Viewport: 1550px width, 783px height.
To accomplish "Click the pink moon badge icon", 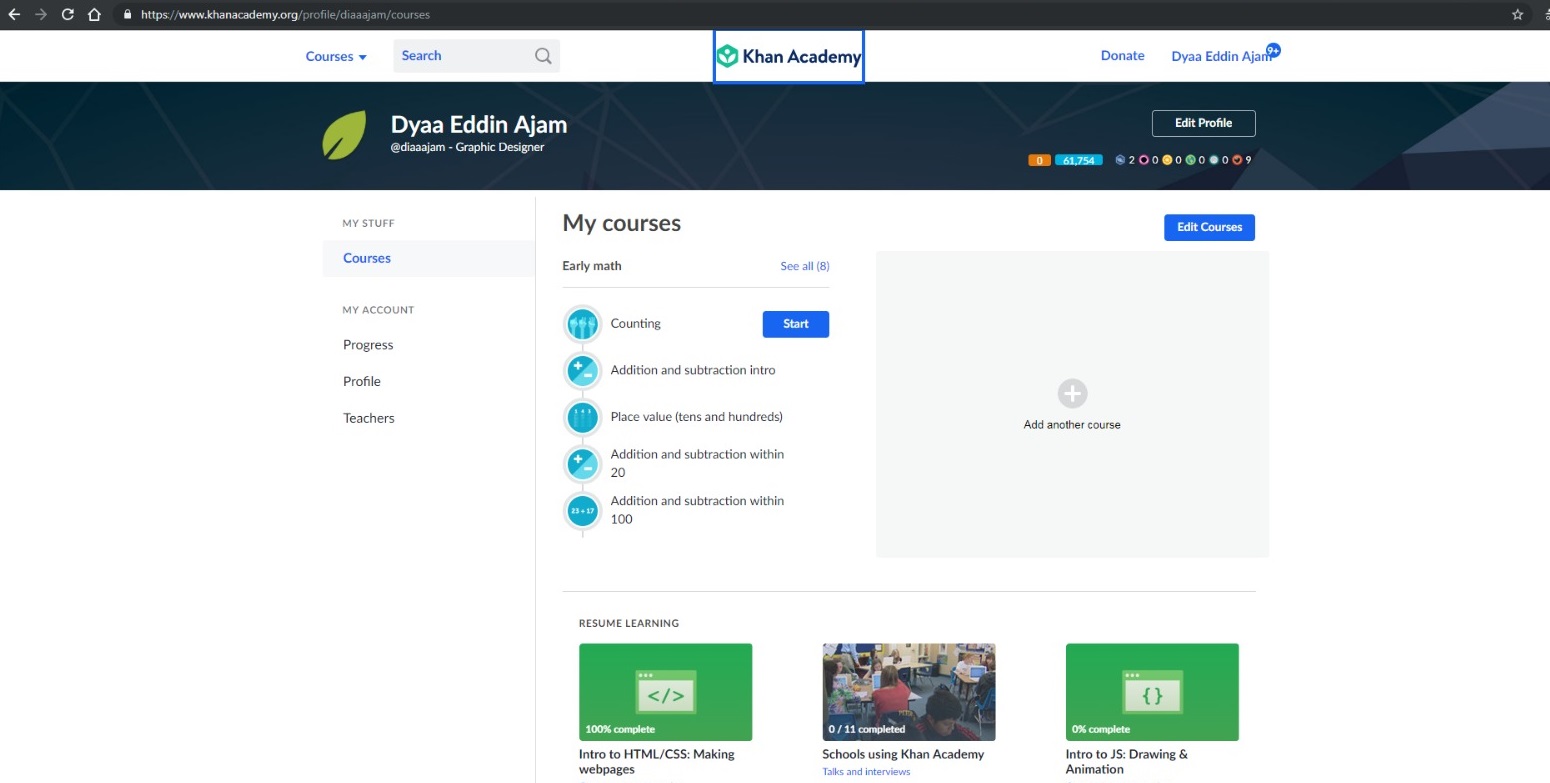I will [1144, 160].
